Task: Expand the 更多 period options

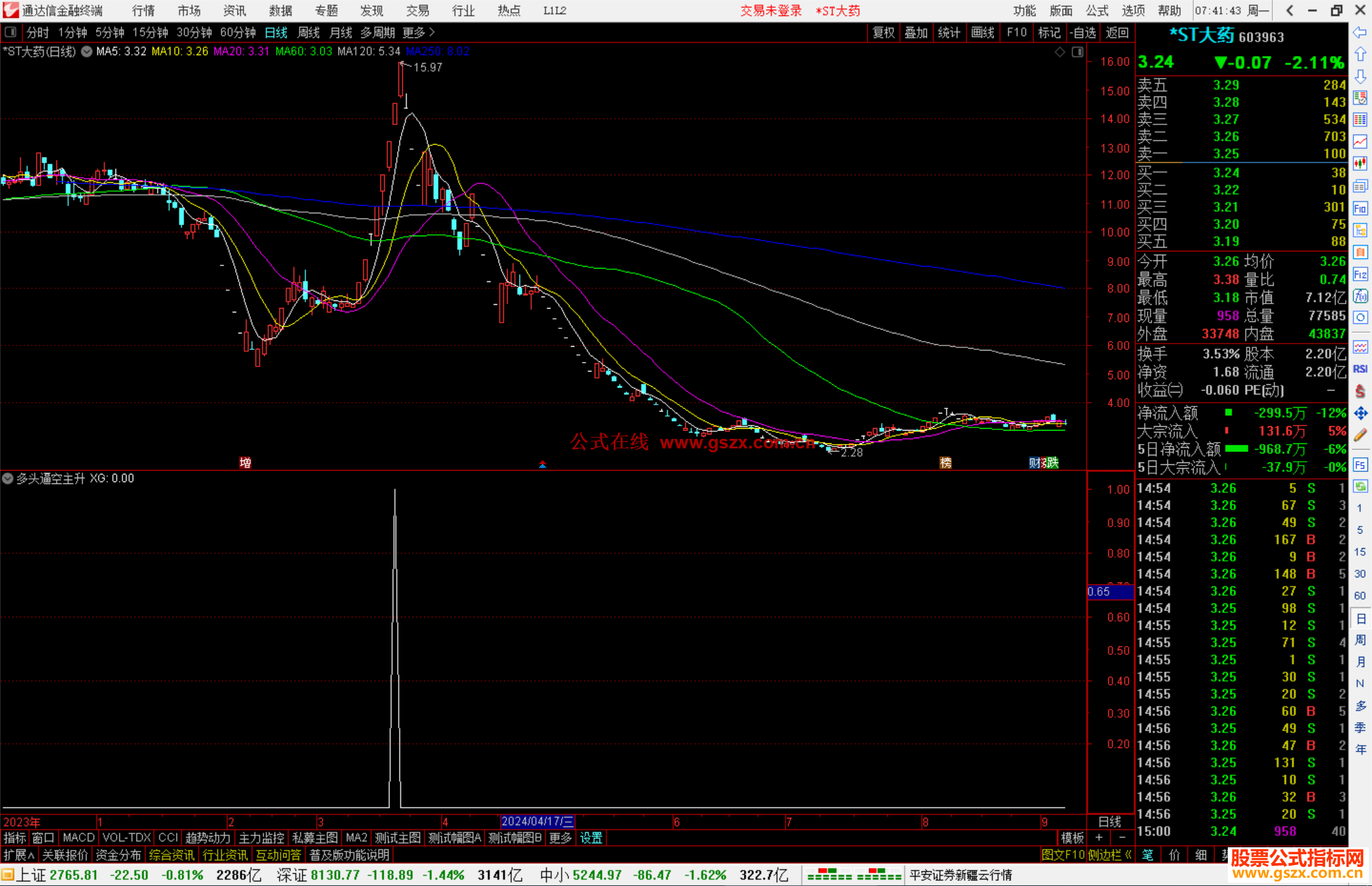Action: pyautogui.click(x=418, y=32)
